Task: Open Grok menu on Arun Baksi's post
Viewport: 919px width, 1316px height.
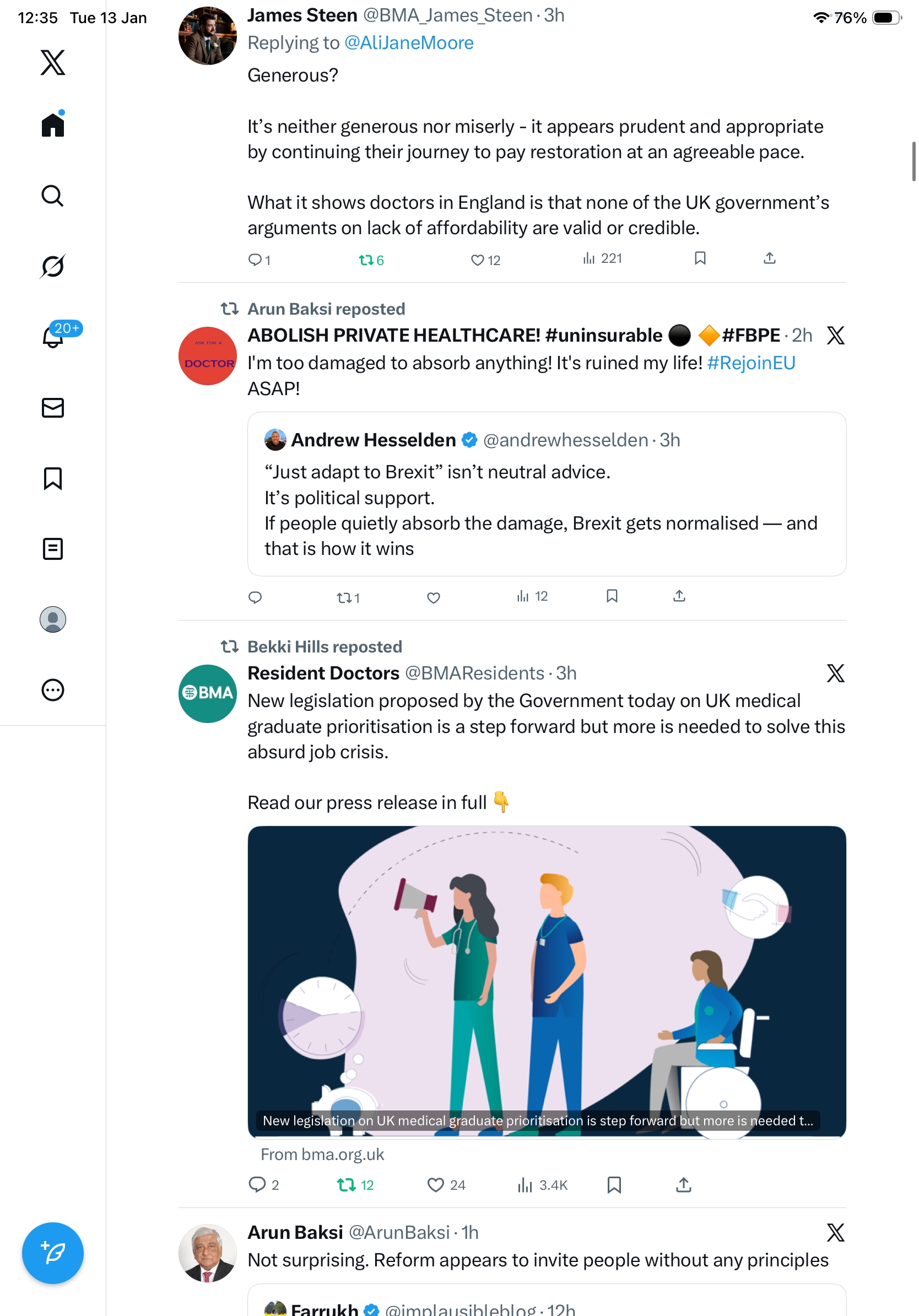Action: (835, 1232)
